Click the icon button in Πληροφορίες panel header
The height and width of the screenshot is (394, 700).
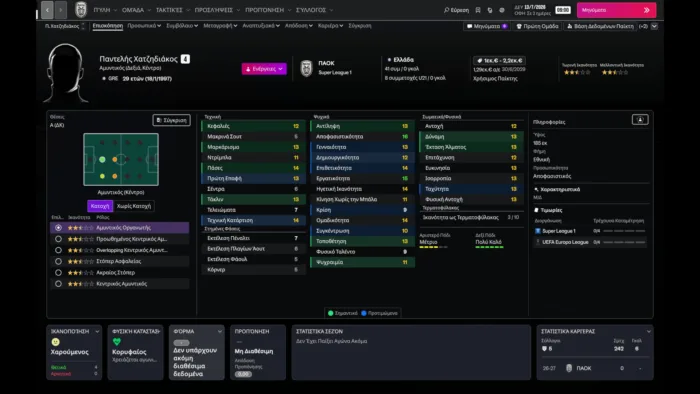click(640, 120)
